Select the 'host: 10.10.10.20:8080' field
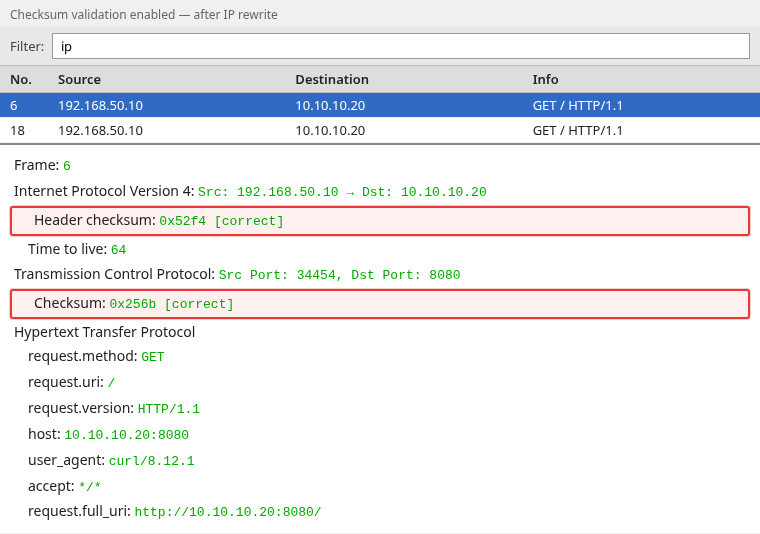The width and height of the screenshot is (760, 534). (109, 434)
